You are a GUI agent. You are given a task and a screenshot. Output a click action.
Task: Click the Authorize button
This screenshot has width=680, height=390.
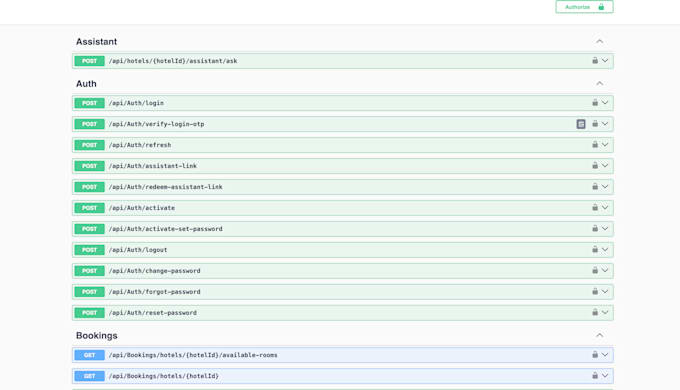pos(584,7)
